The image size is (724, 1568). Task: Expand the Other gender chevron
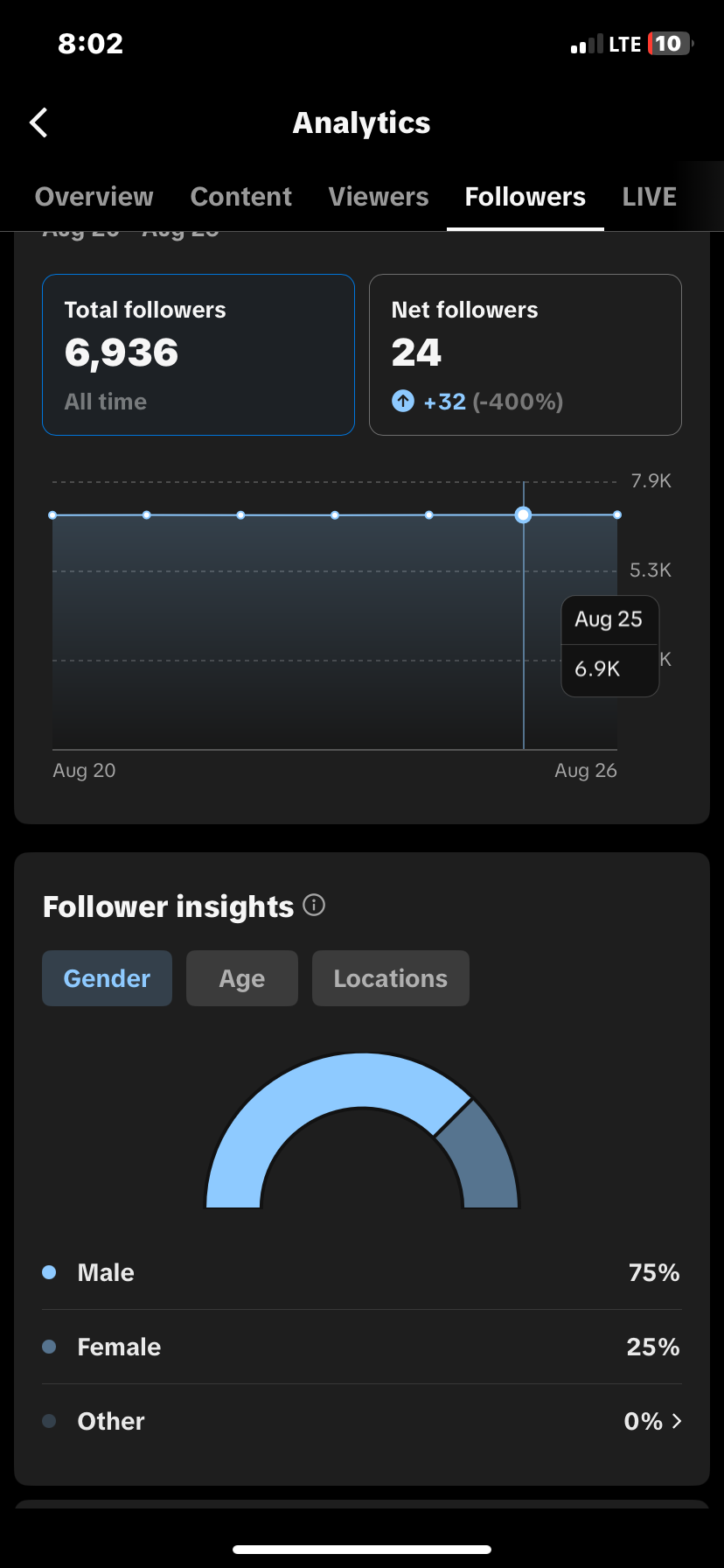pos(676,1421)
